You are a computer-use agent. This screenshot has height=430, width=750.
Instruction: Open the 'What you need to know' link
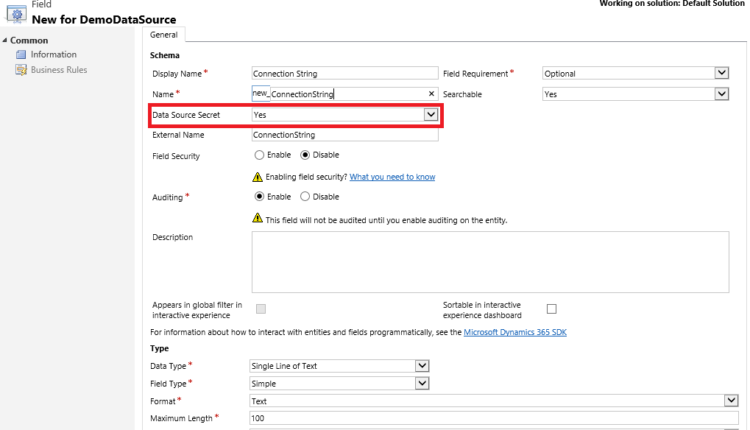[392, 177]
